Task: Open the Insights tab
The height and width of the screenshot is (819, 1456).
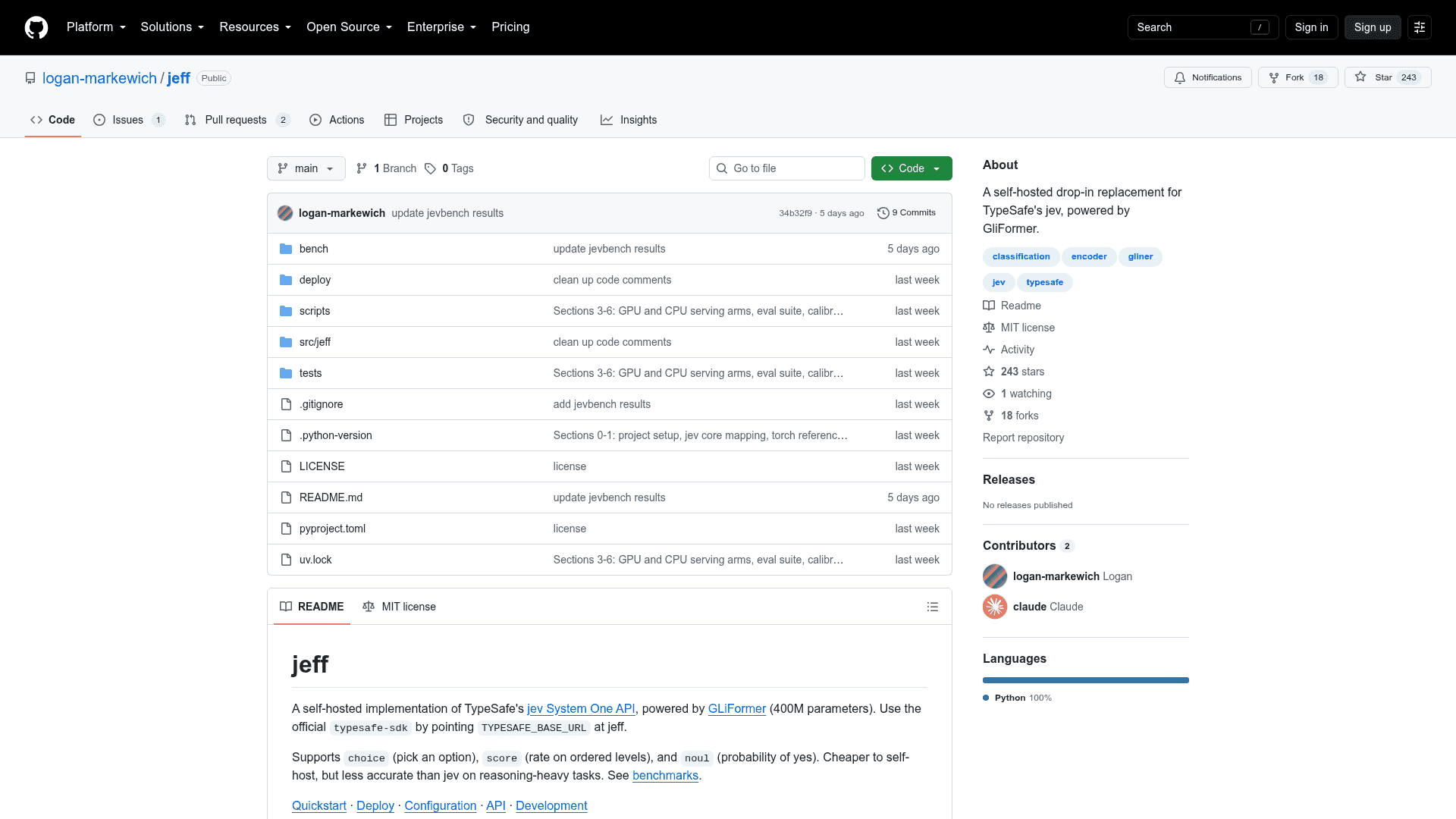Action: (629, 120)
